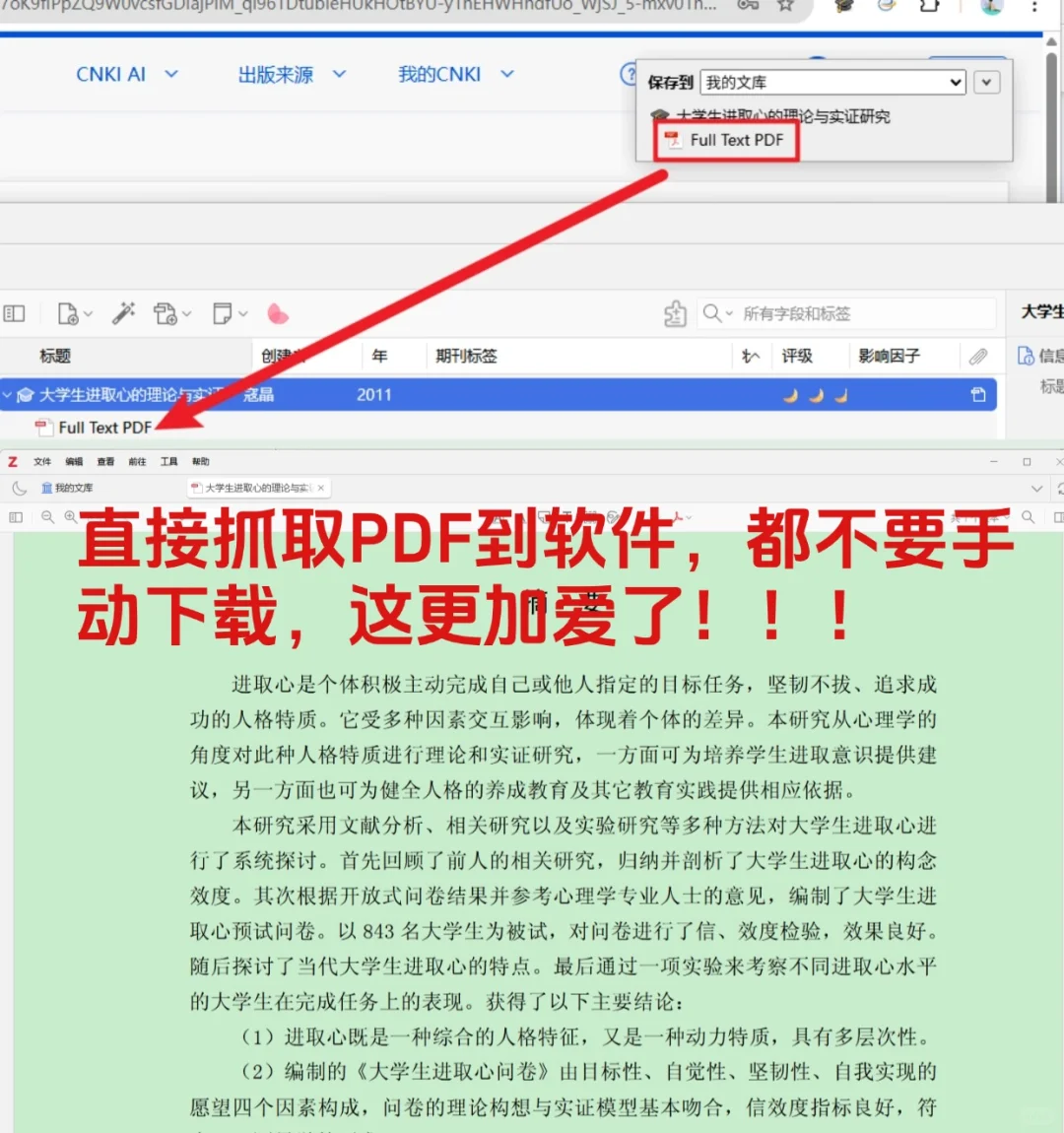Click the find-in-document magnifier icon
This screenshot has height=1133, width=1064.
(x=1029, y=516)
